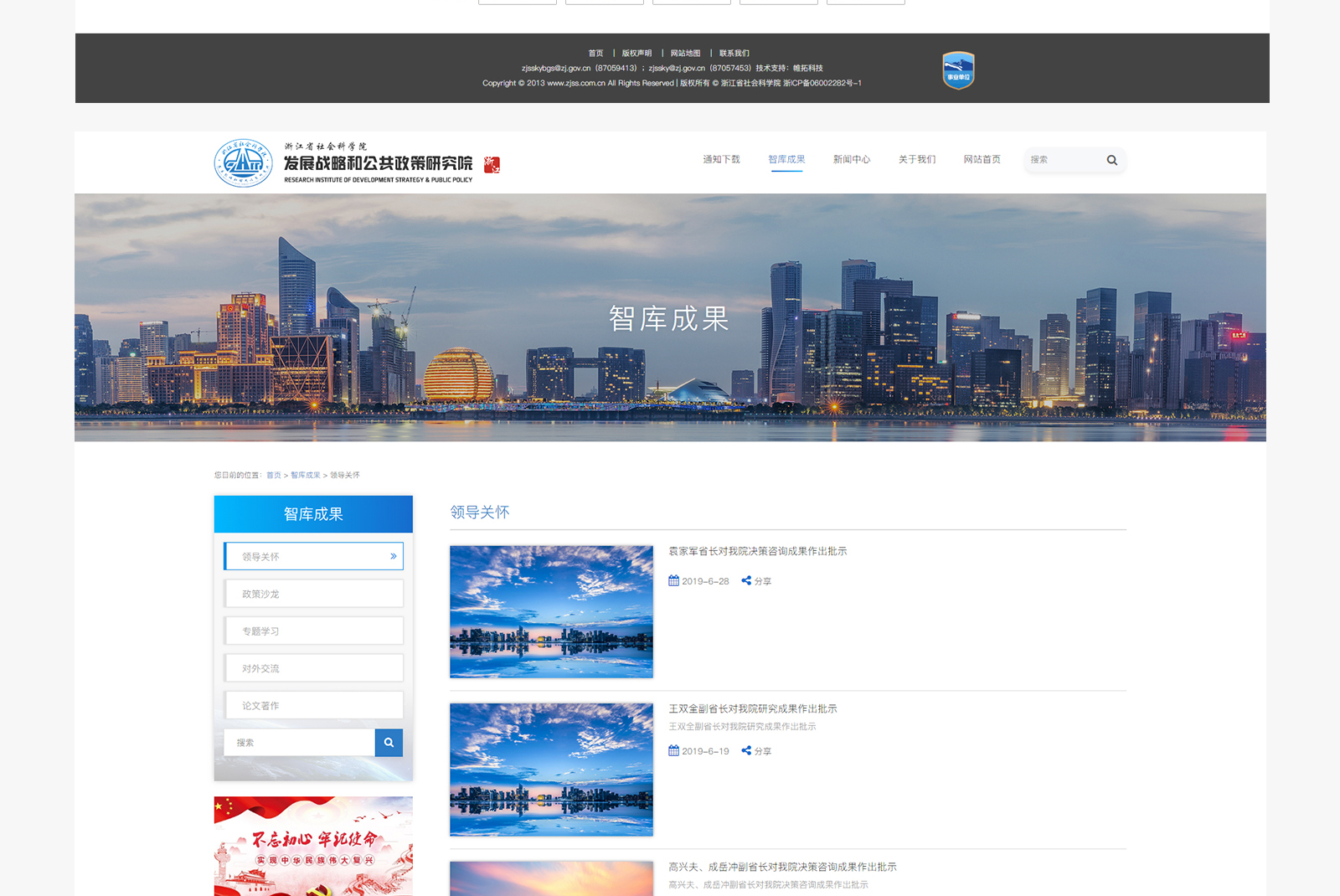
Task: Focus the sidebar 搜索 input field
Action: point(299,743)
